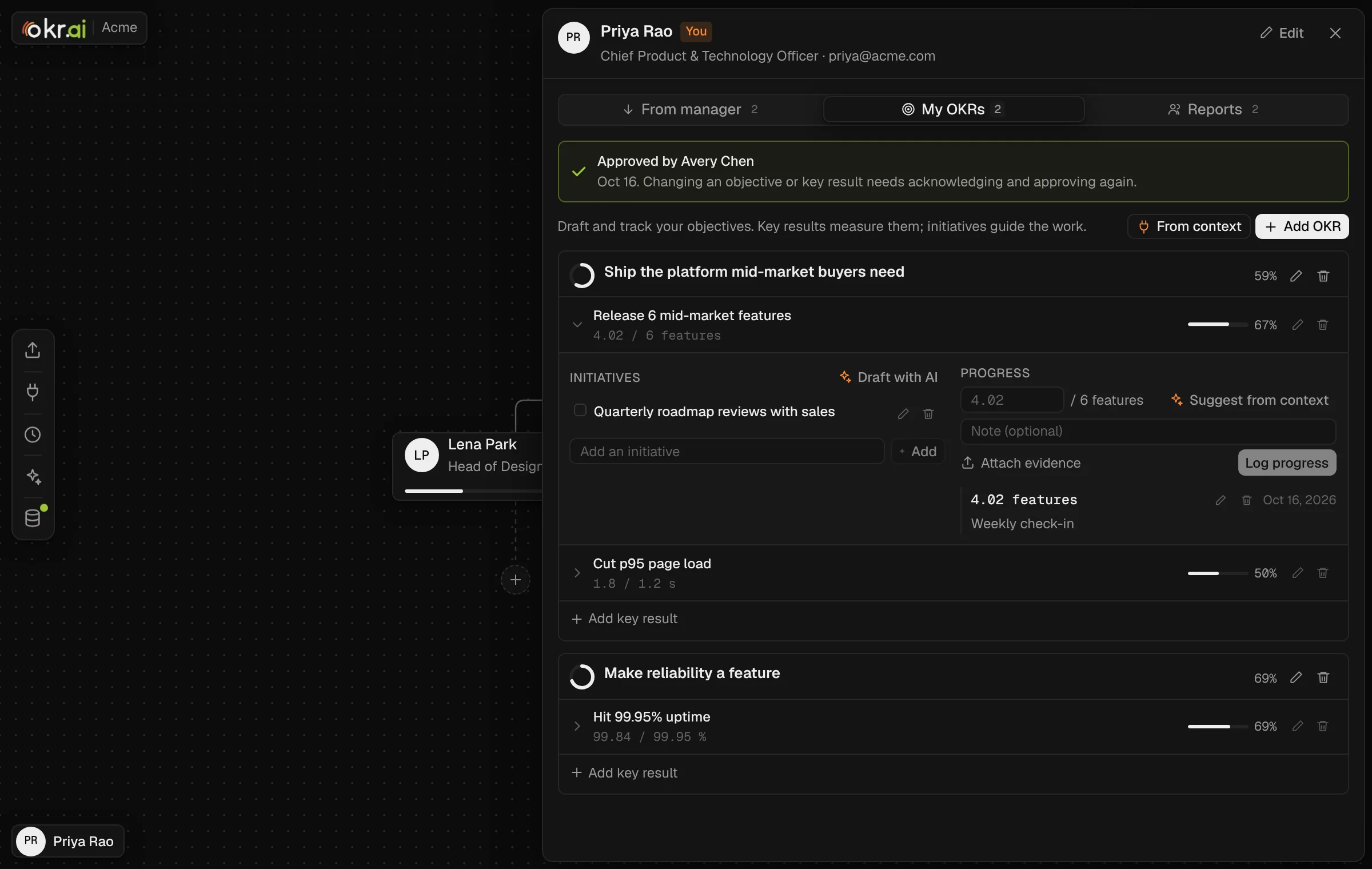Viewport: 1372px width, 869px height.
Task: Delete the '4.02 features' progress log entry
Action: coord(1247,500)
